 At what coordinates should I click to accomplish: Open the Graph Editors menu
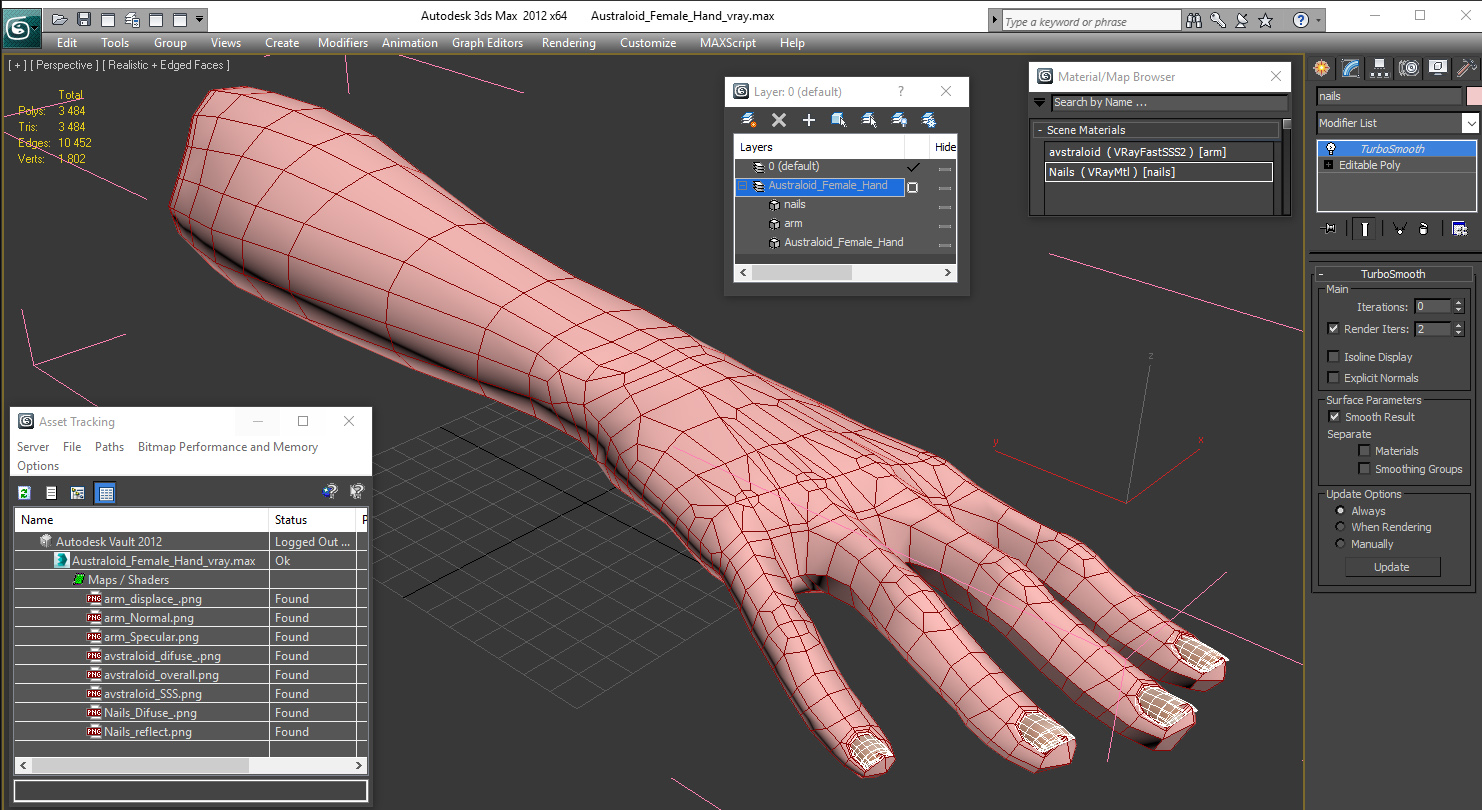point(487,43)
